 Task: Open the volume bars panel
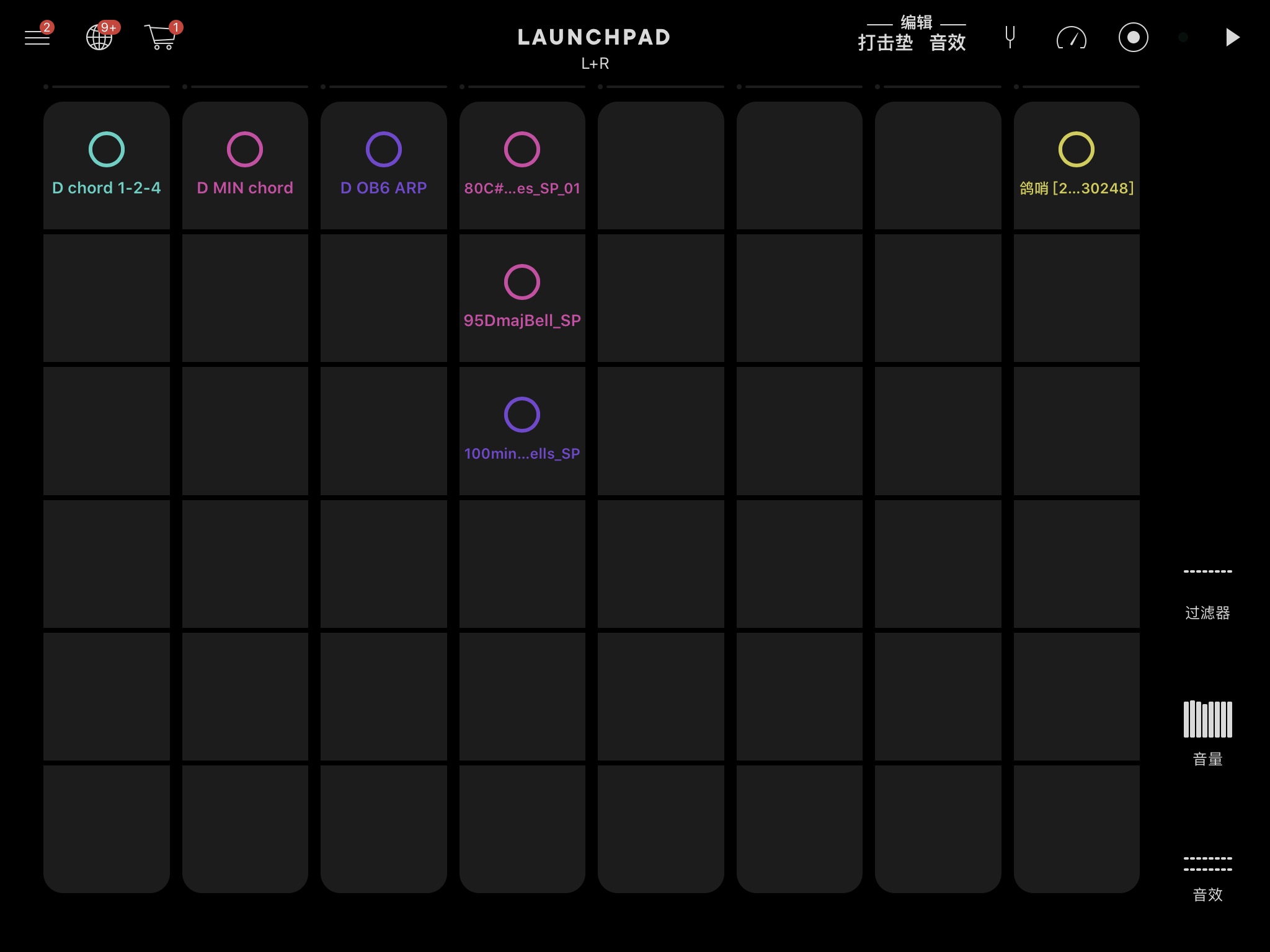tap(1207, 720)
